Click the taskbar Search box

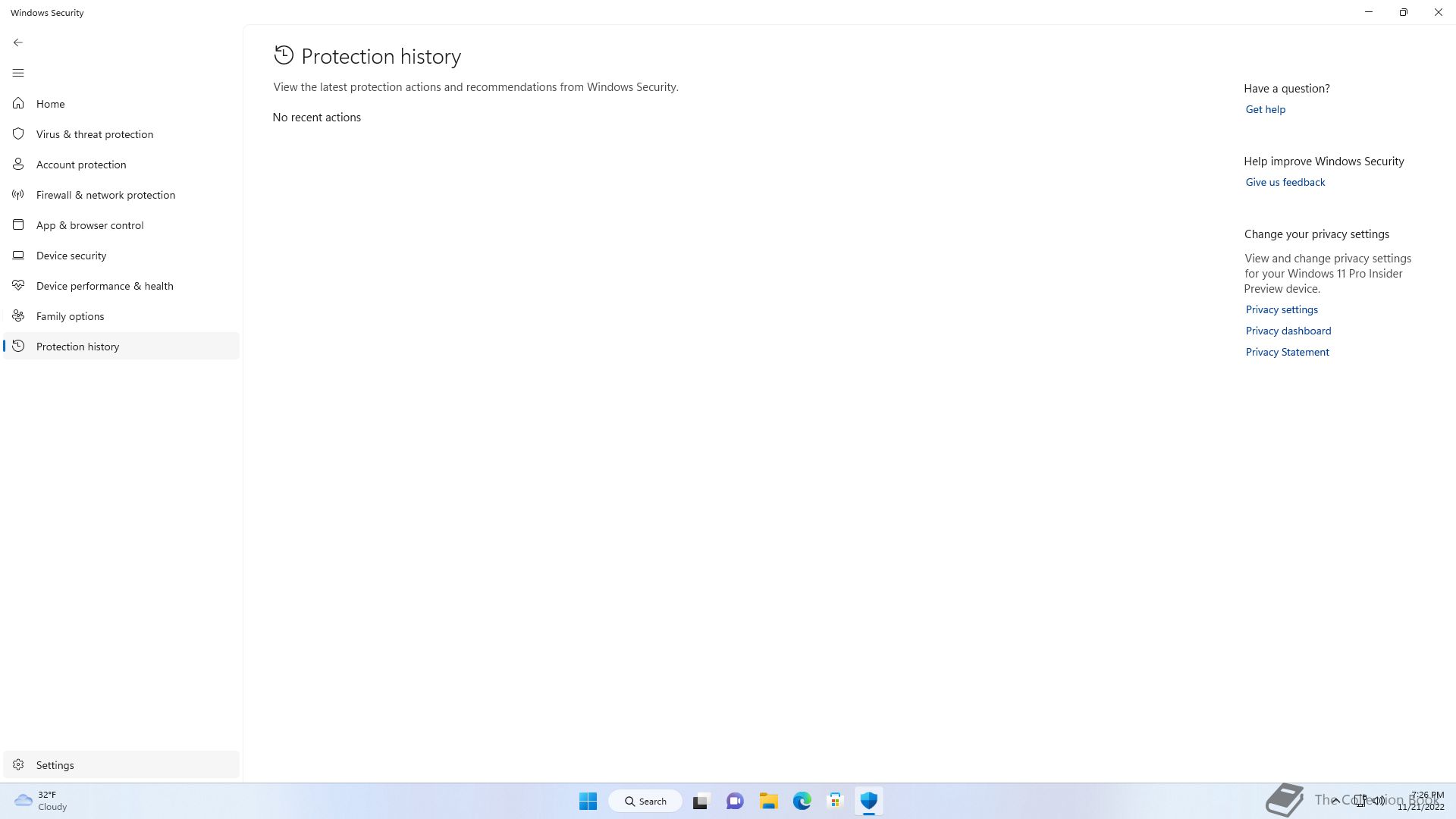(645, 801)
